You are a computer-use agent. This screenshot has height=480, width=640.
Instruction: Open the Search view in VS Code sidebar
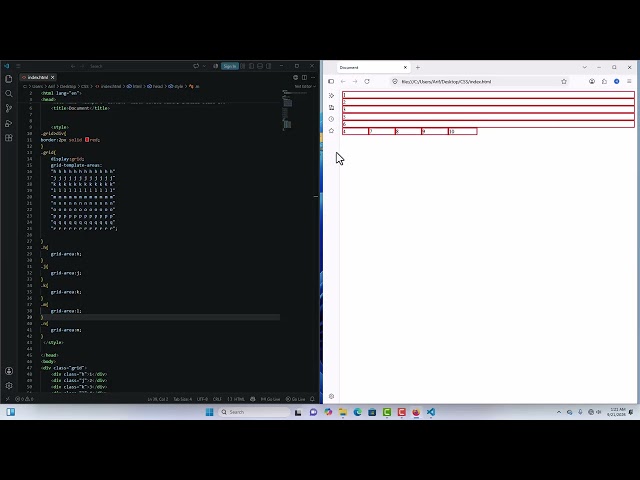(9, 93)
